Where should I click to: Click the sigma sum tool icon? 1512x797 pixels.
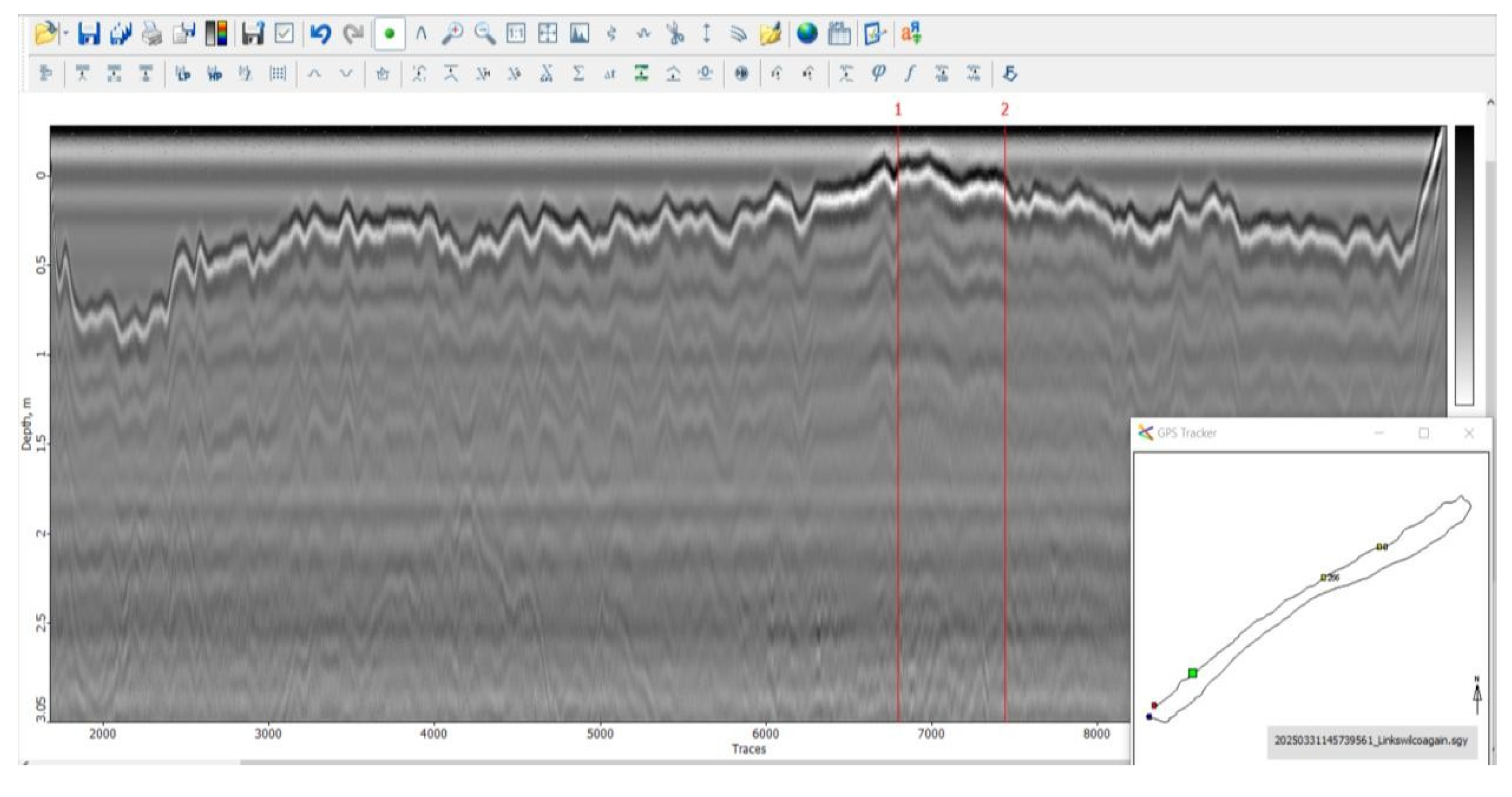point(578,74)
